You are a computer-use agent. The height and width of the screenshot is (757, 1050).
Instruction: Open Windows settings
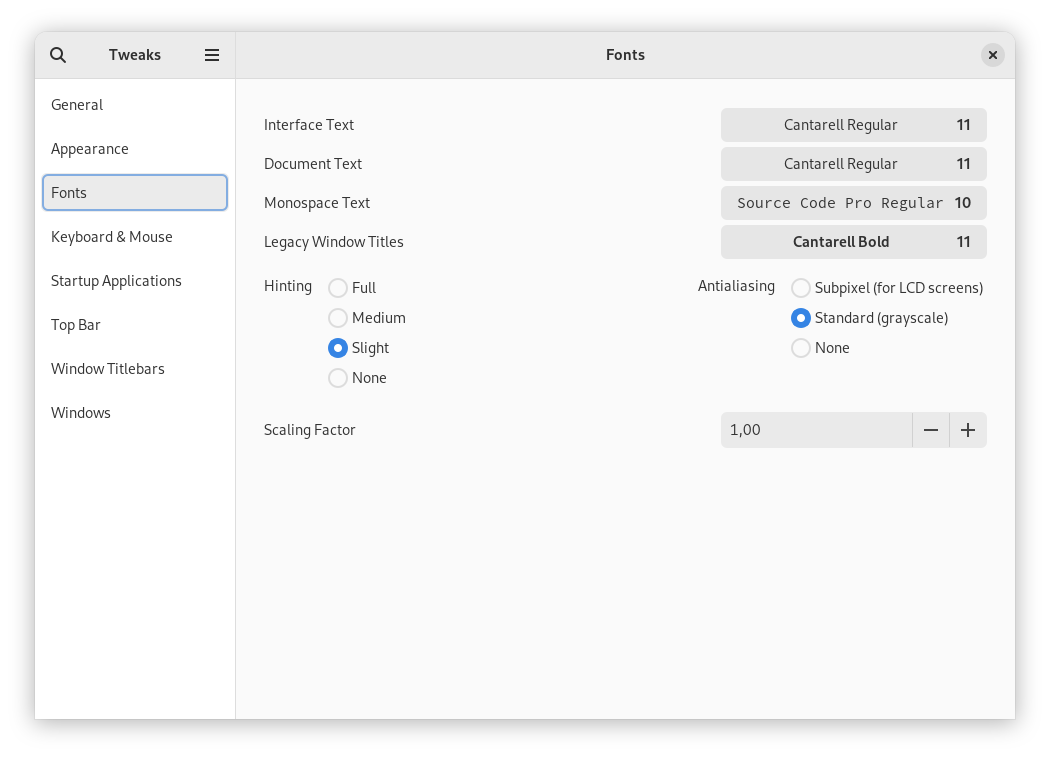click(135, 413)
